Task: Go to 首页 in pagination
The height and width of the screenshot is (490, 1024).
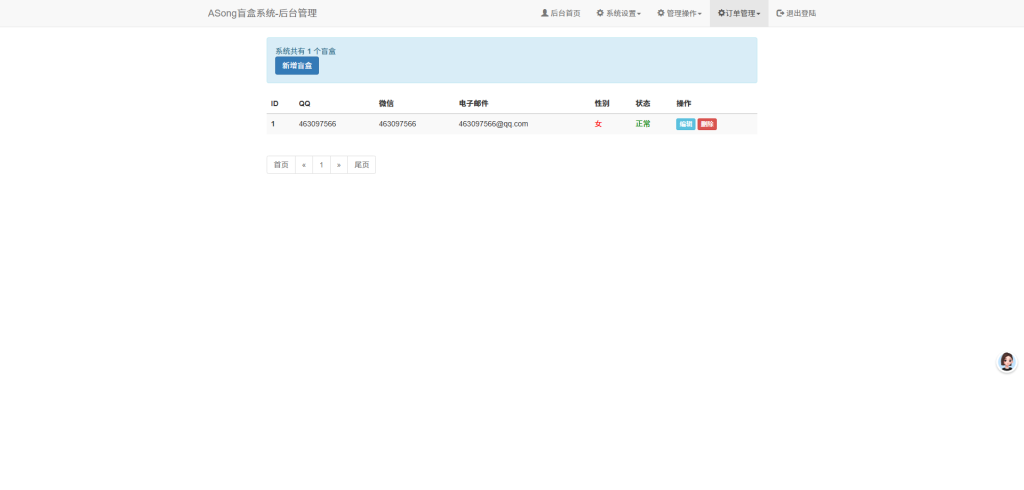Action: pos(281,165)
